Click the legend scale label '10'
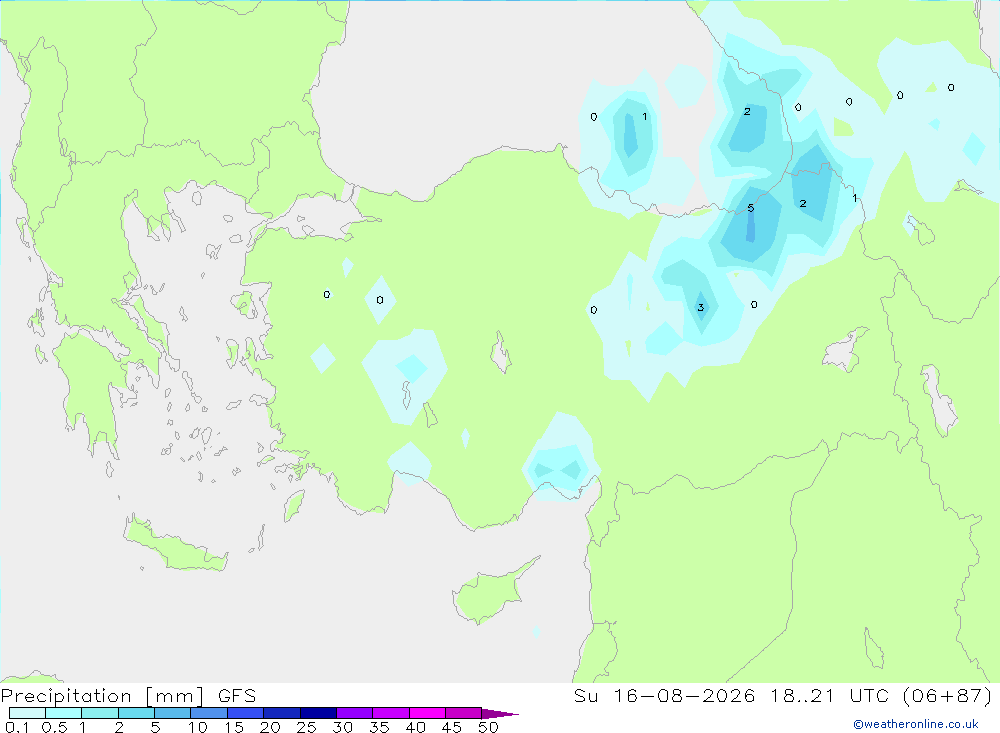 click(x=198, y=727)
